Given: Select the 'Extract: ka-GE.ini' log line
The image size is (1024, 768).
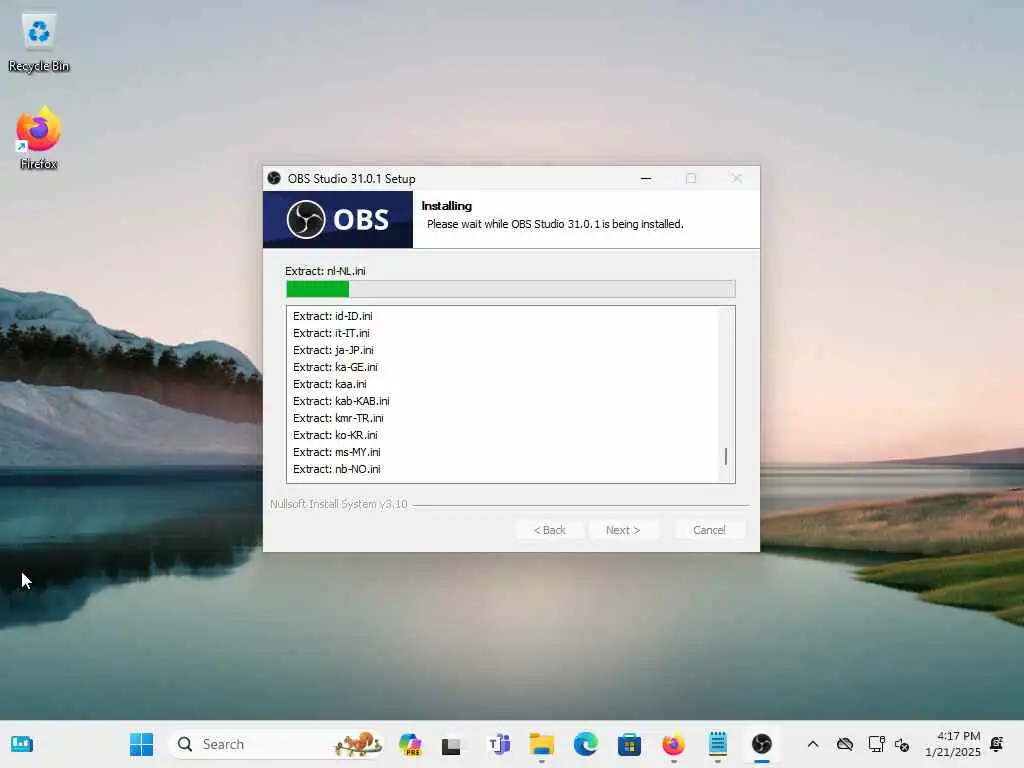Looking at the screenshot, I should tap(335, 367).
